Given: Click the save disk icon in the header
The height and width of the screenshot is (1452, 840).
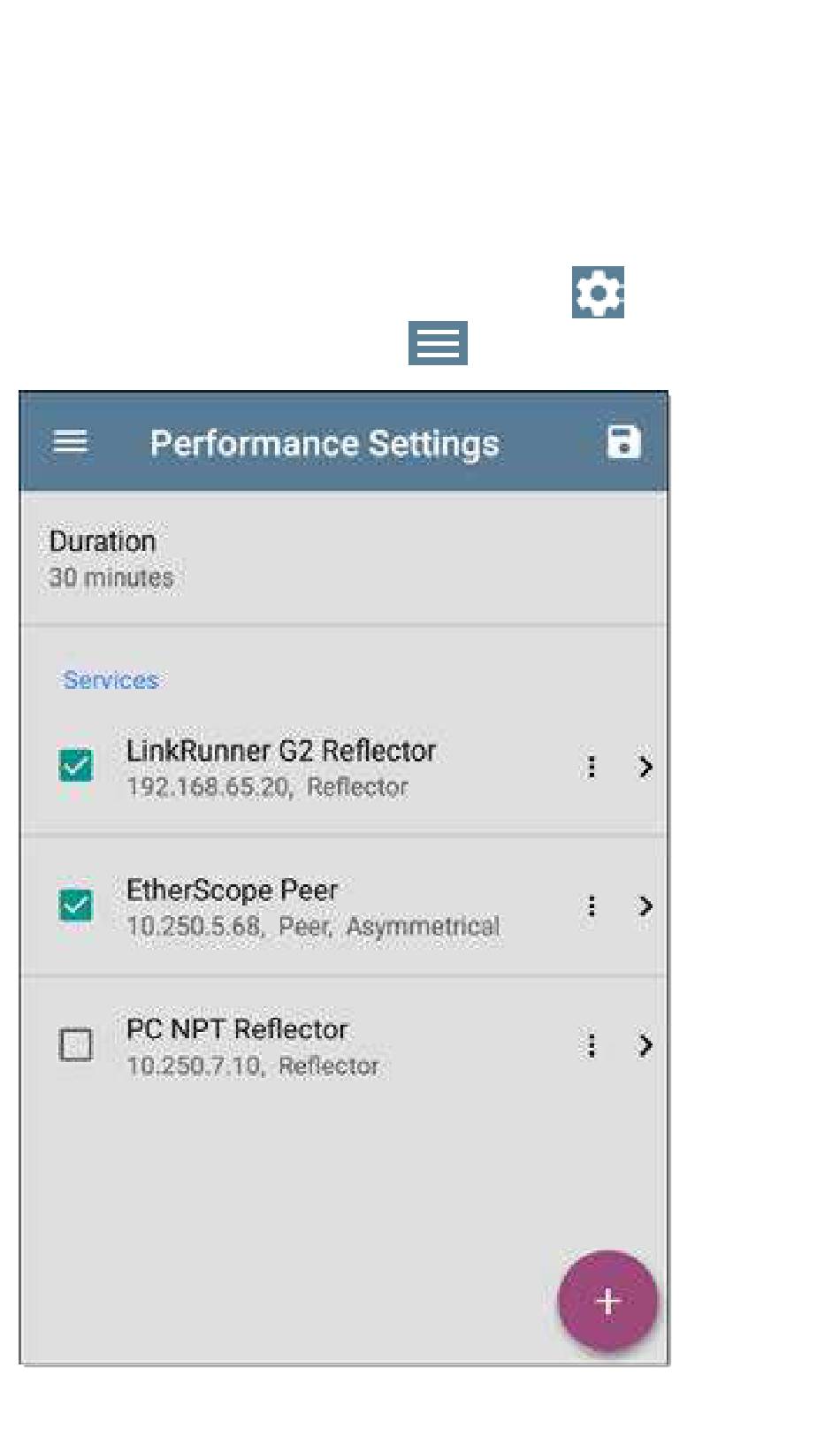Looking at the screenshot, I should pyautogui.click(x=623, y=441).
